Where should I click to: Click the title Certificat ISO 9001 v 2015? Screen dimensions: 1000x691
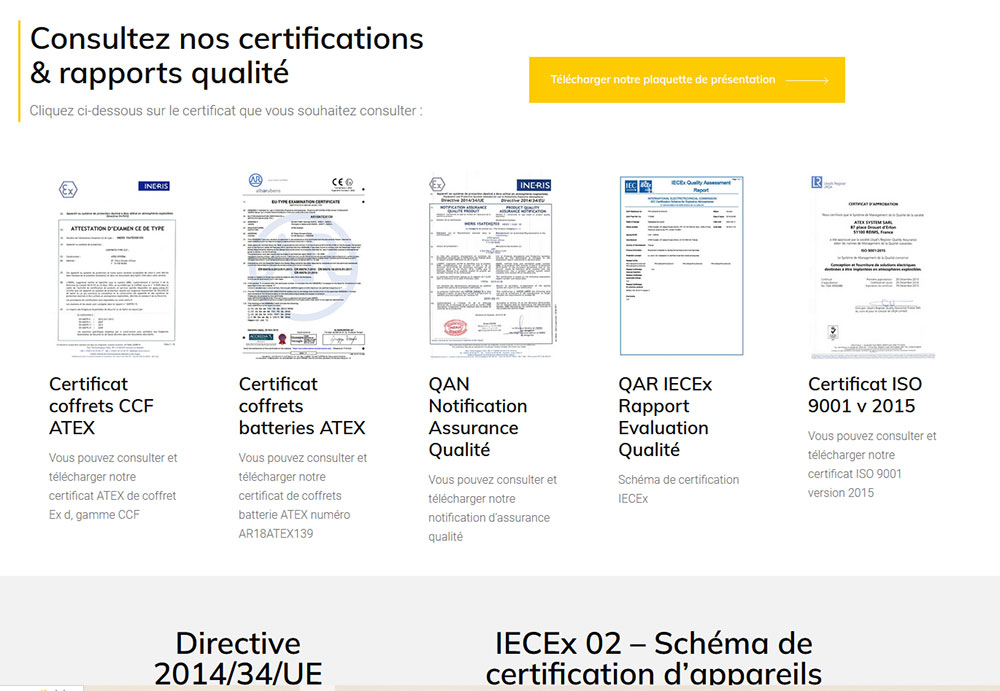pyautogui.click(x=865, y=395)
